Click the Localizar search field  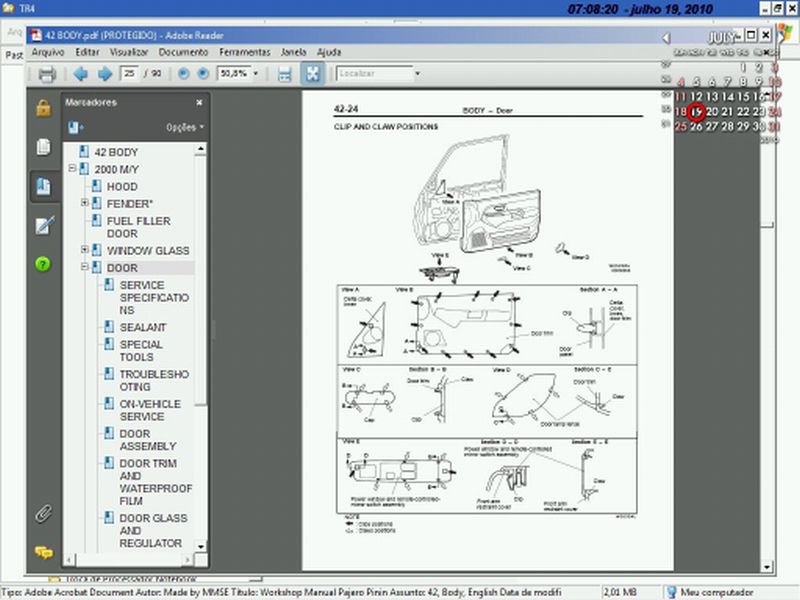374,73
